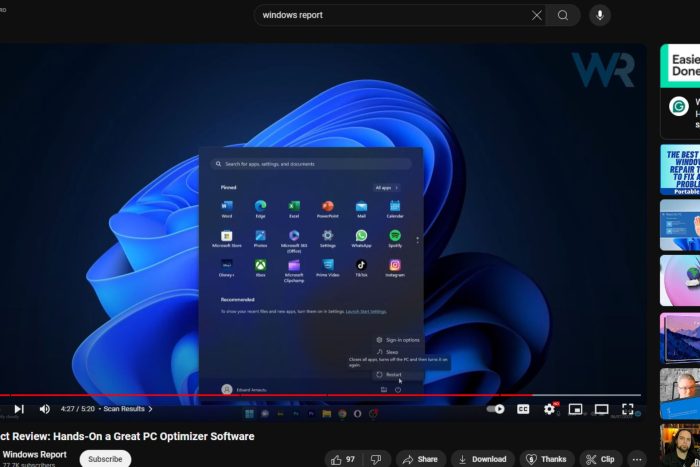The width and height of the screenshot is (700, 467).
Task: Select 'Restart' in the video's power menu
Action: (x=389, y=375)
